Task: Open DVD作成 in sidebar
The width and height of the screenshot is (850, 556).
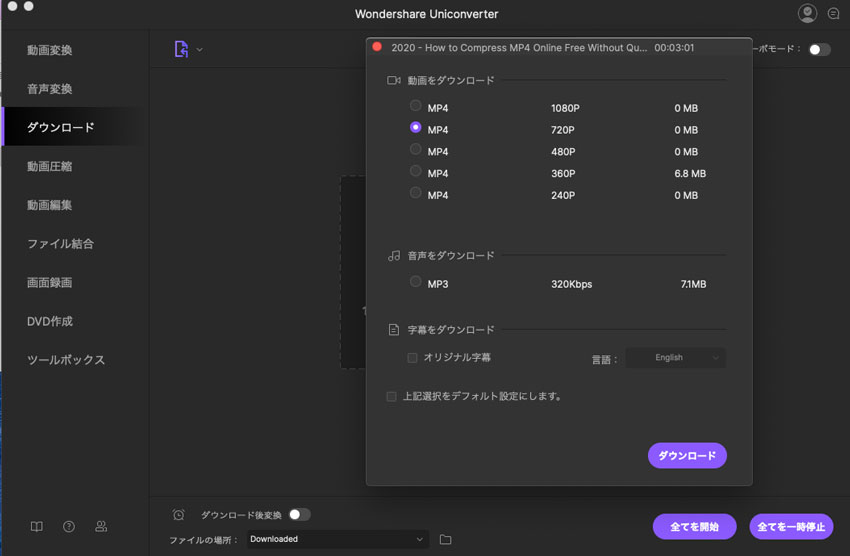Action: point(50,321)
